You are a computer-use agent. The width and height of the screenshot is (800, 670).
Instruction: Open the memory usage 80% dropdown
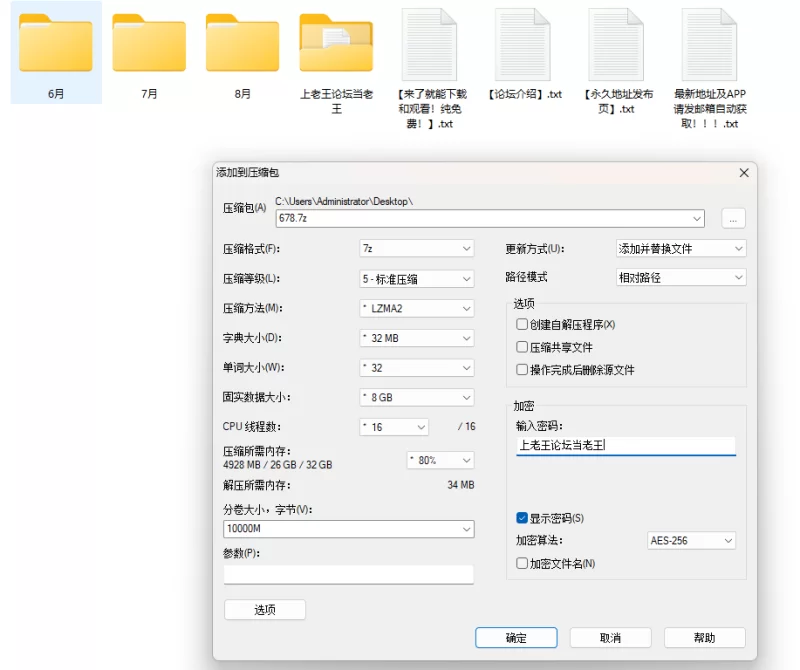[440, 460]
